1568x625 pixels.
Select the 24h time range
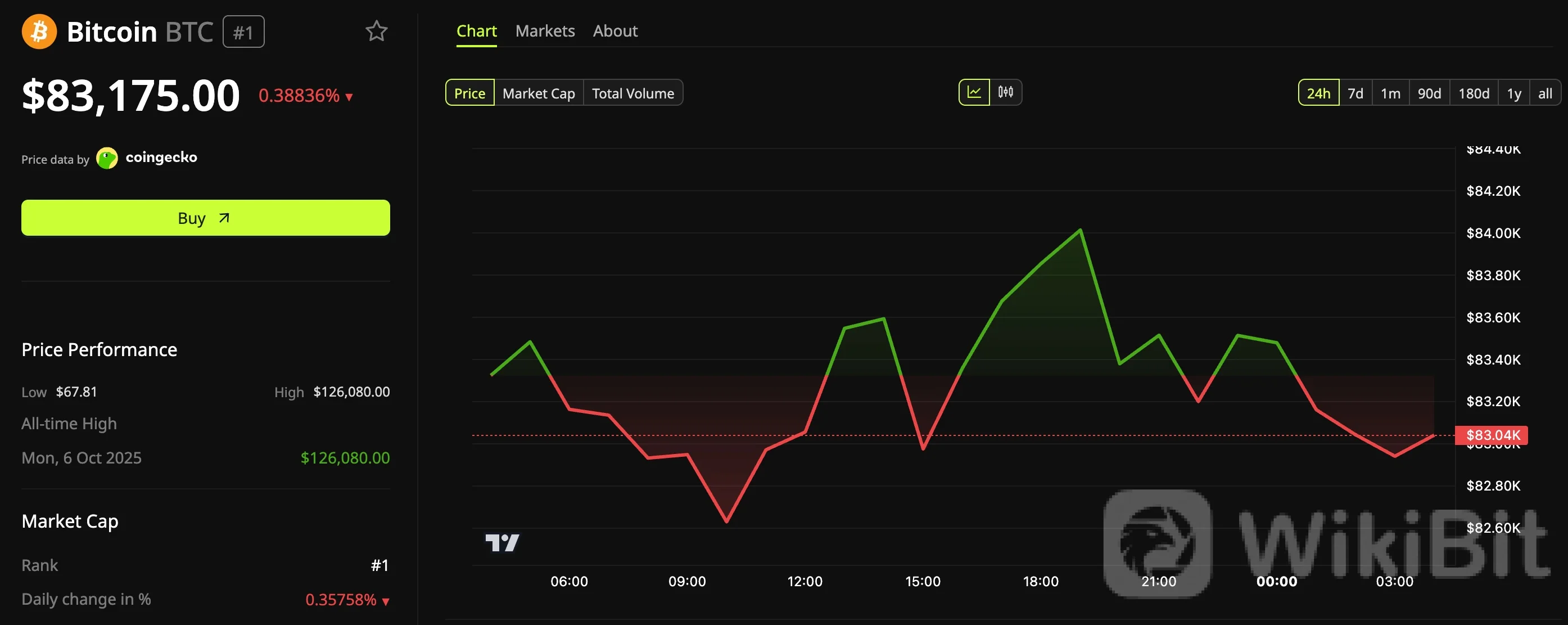1318,93
